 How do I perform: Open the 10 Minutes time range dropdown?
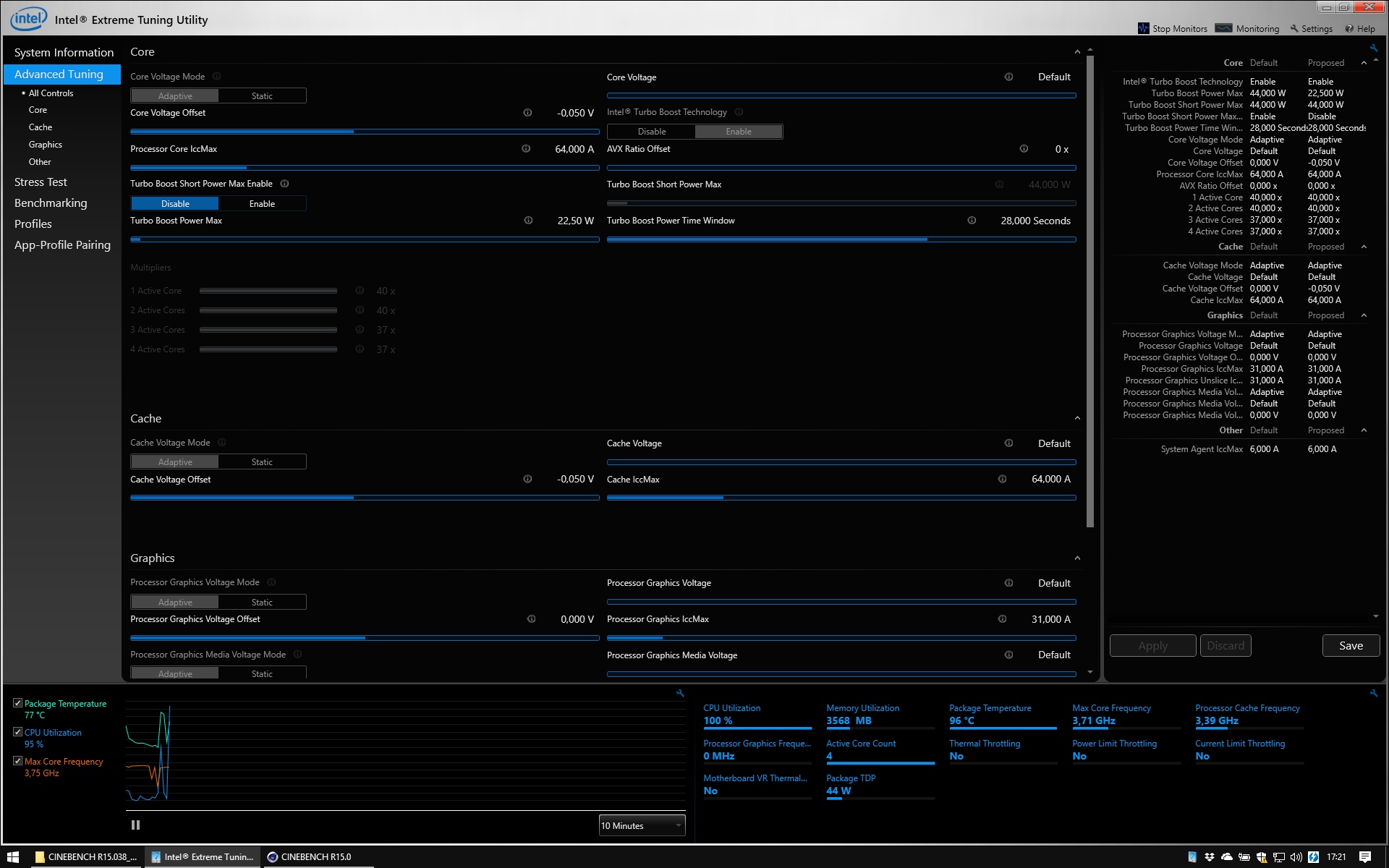(642, 825)
